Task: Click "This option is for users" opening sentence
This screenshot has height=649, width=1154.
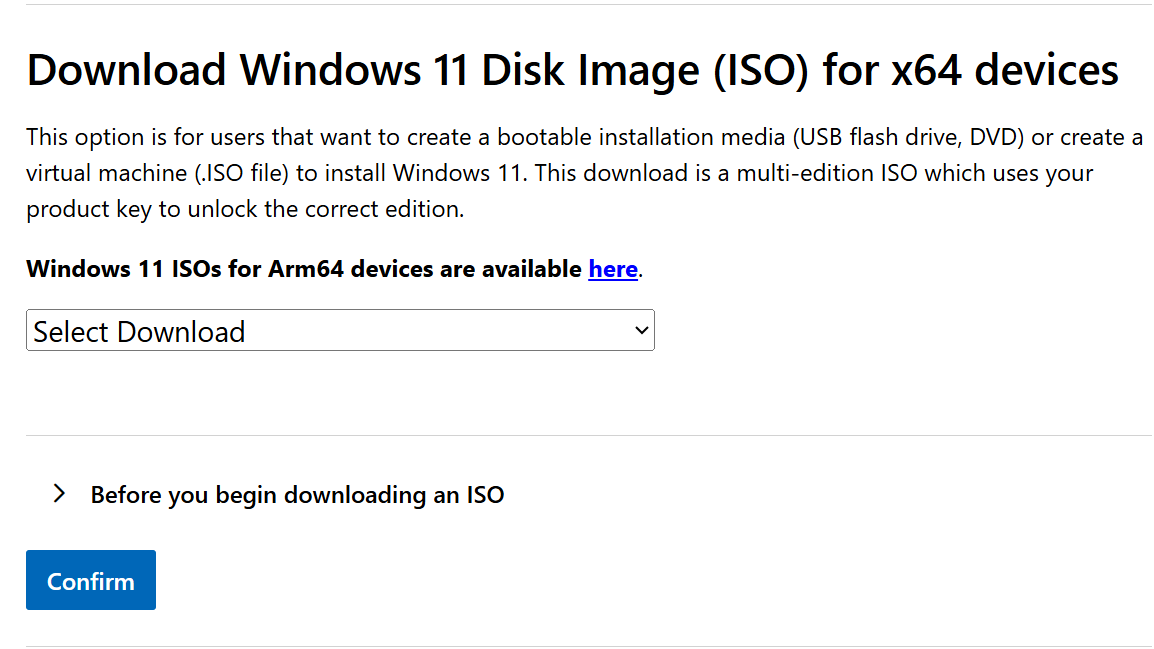Action: (148, 137)
